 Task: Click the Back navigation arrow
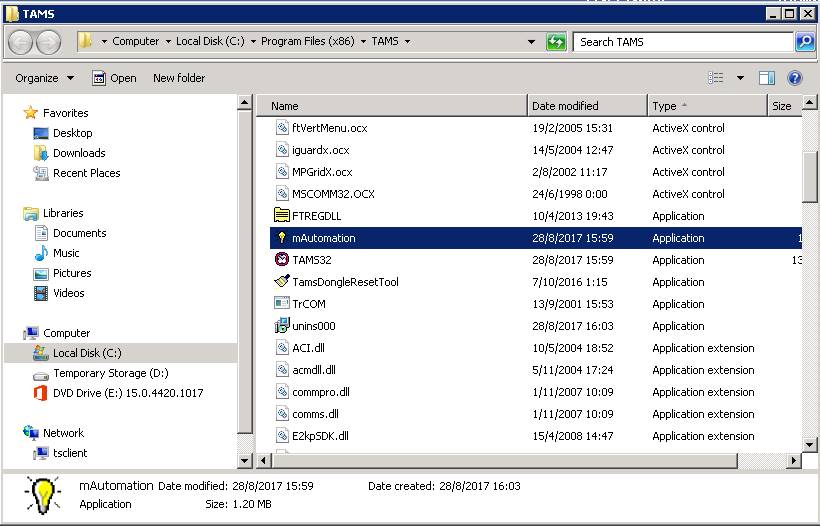(20, 41)
